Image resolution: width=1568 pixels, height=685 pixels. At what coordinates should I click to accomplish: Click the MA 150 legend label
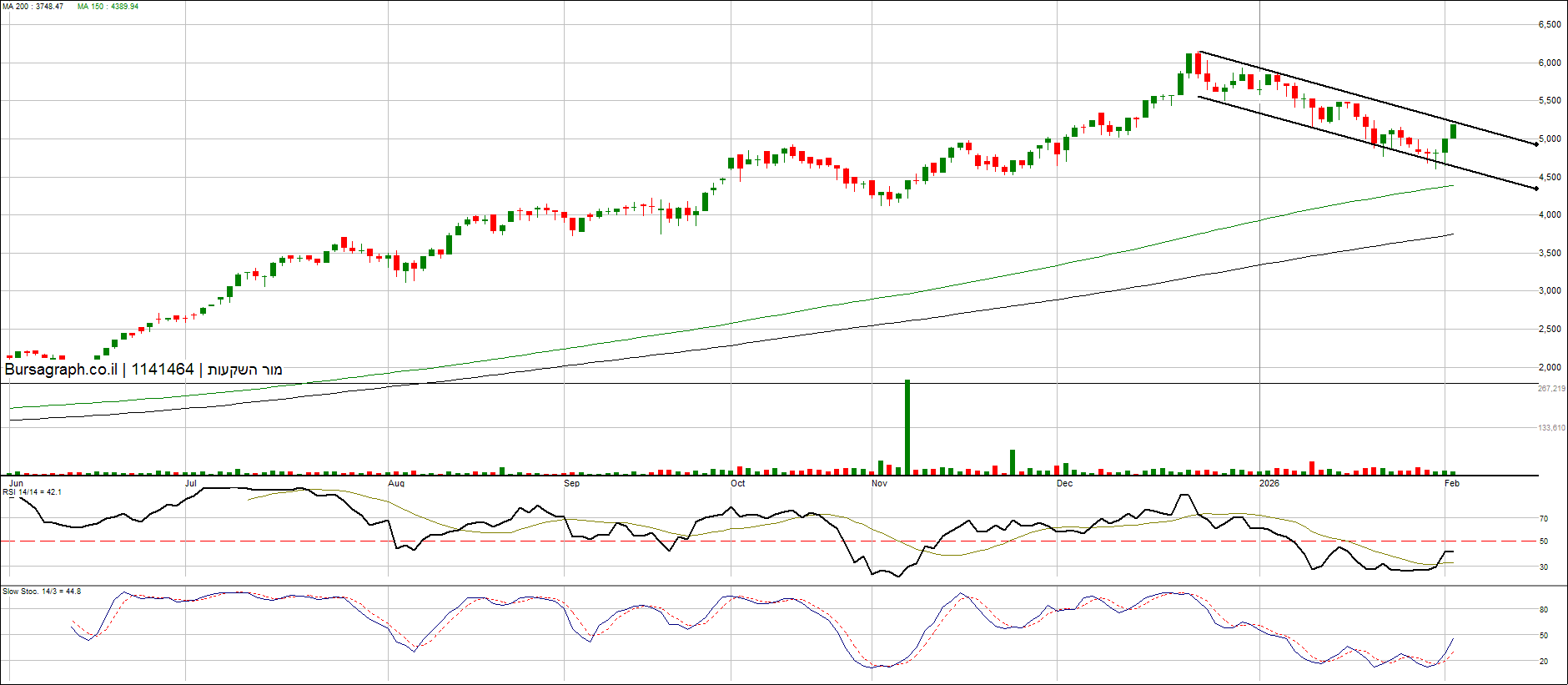pyautogui.click(x=108, y=7)
